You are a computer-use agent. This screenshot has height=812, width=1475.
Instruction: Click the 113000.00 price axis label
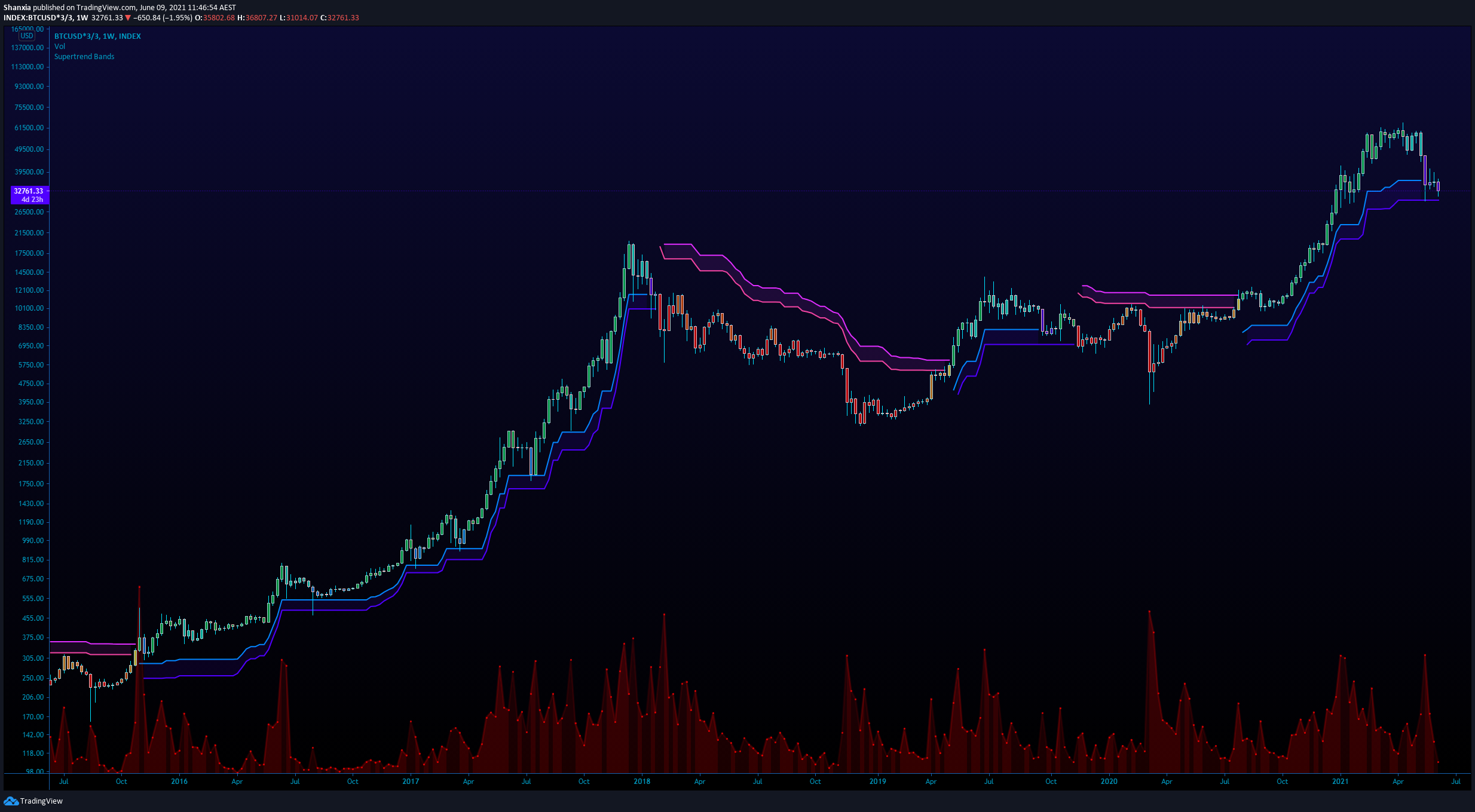pos(27,67)
